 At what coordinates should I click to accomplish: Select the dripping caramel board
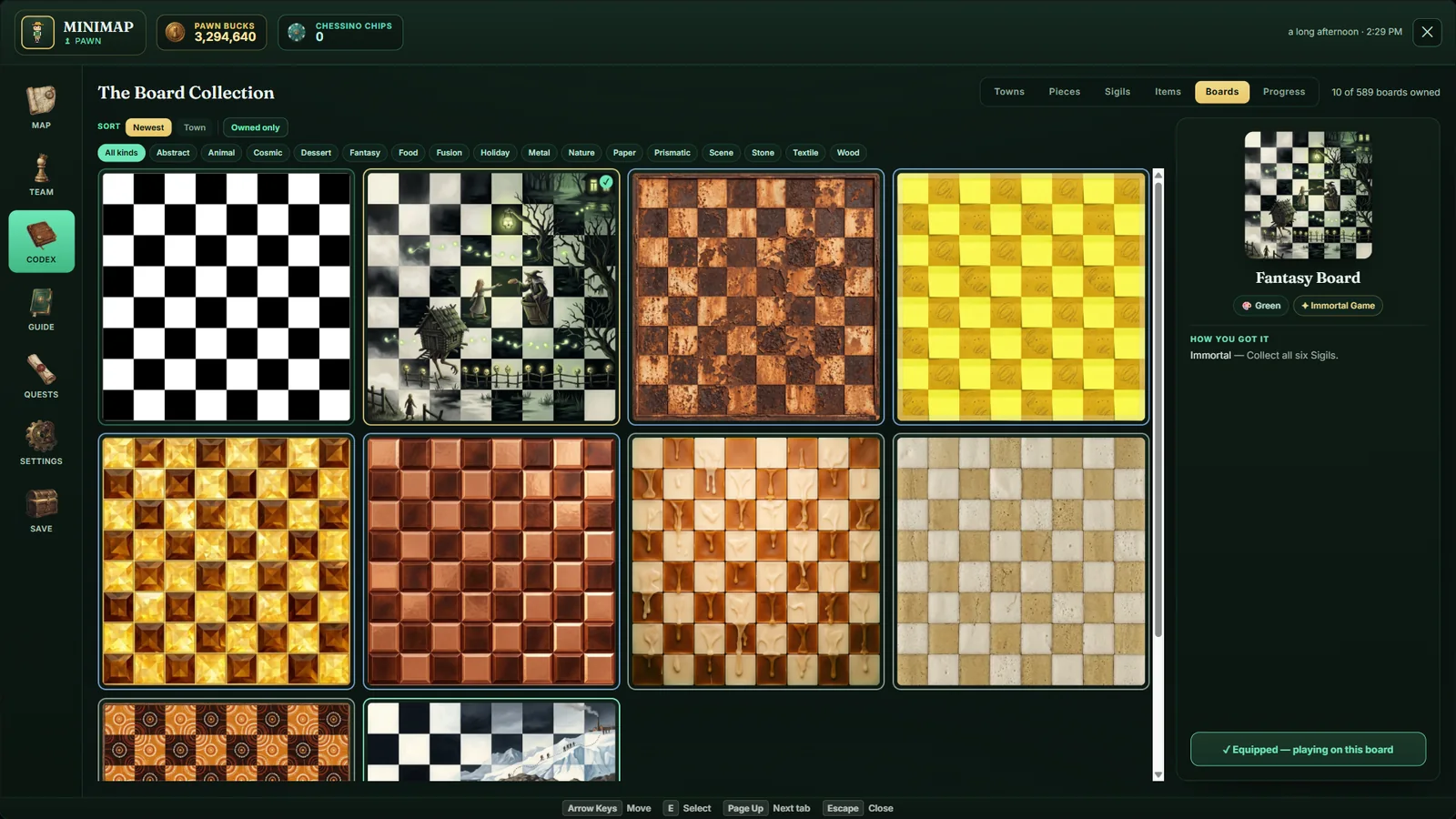[x=756, y=561]
